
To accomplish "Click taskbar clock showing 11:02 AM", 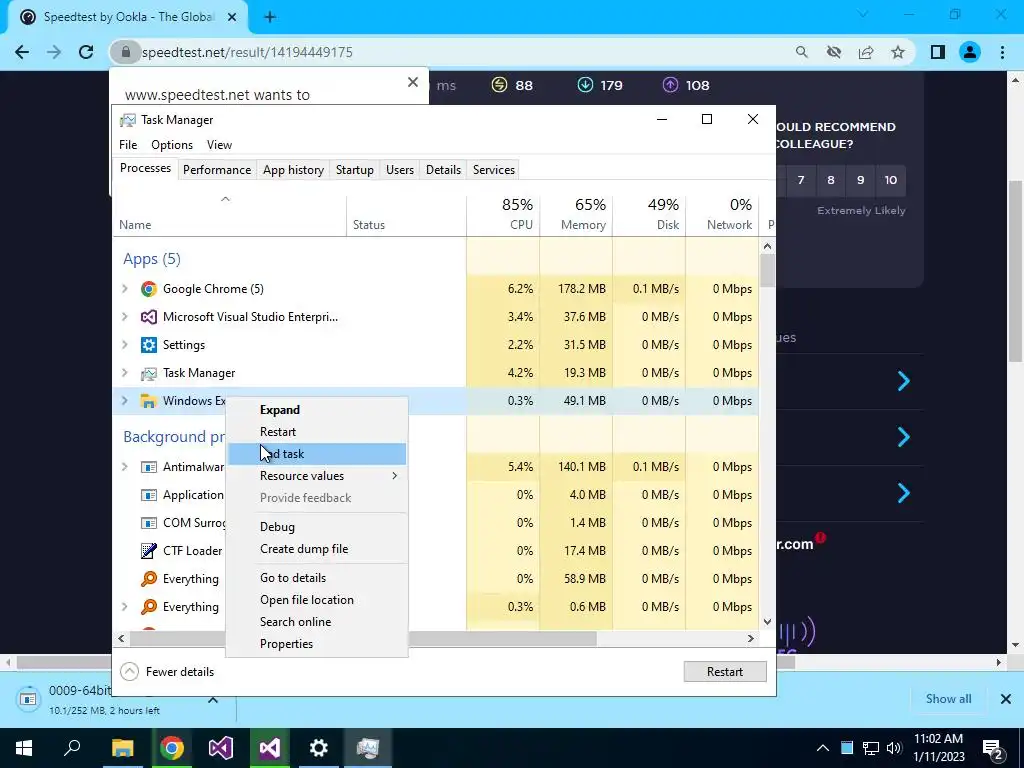I will click(938, 748).
